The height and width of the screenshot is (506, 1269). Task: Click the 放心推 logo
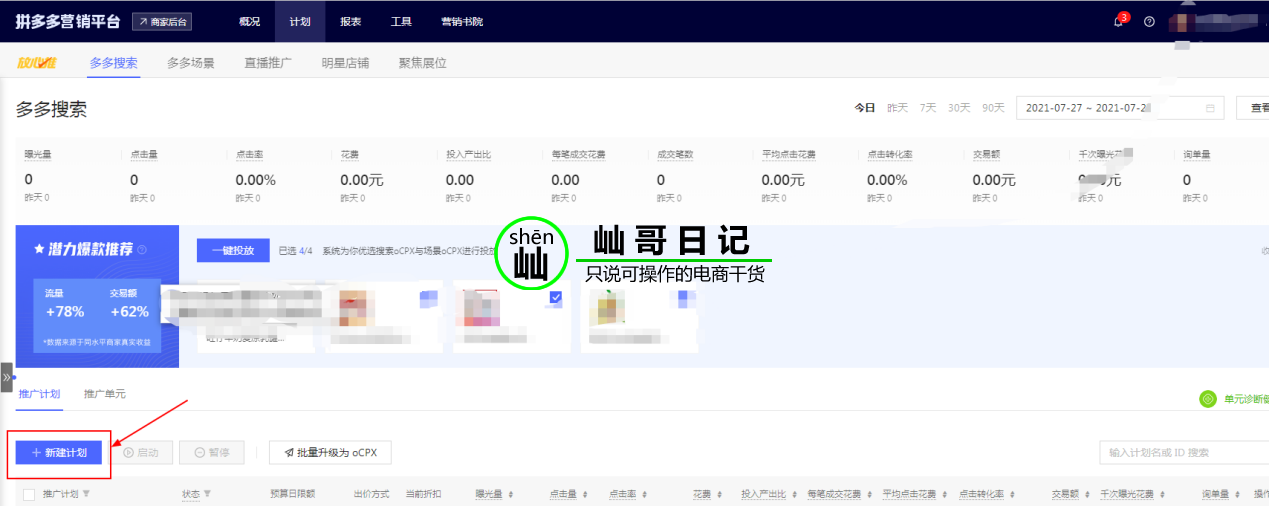(36, 63)
